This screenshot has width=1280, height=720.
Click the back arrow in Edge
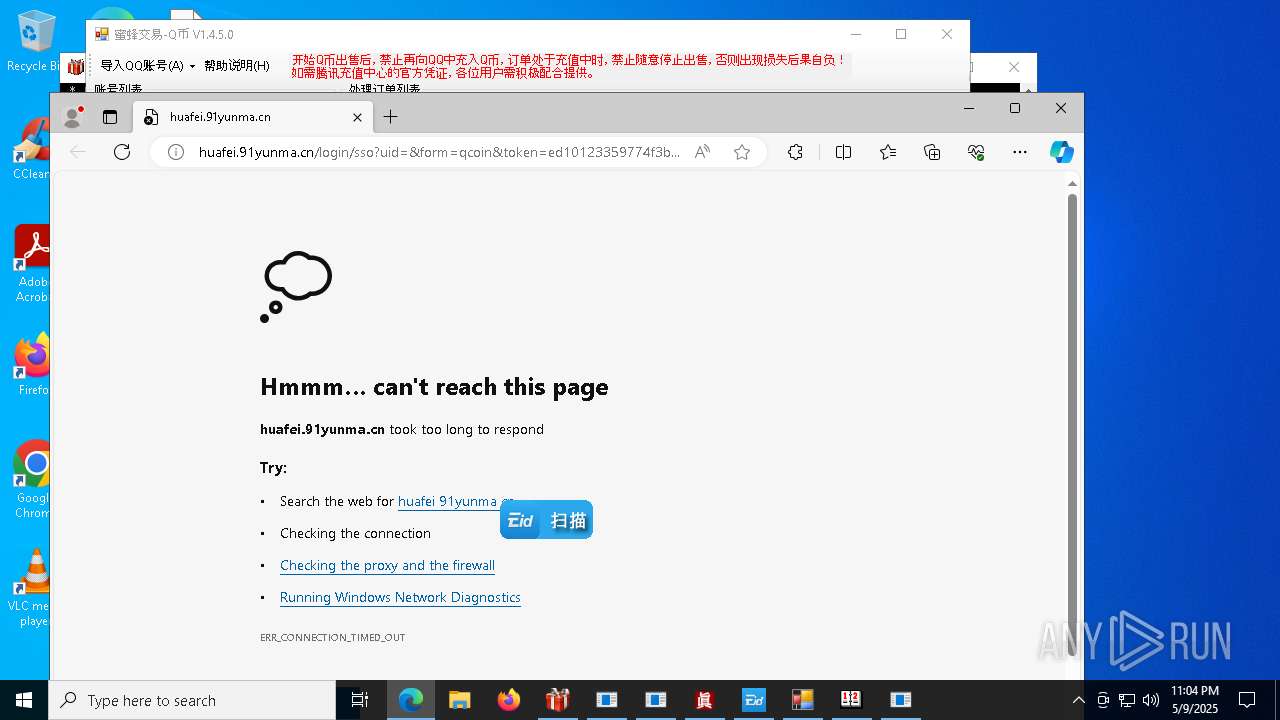point(78,152)
